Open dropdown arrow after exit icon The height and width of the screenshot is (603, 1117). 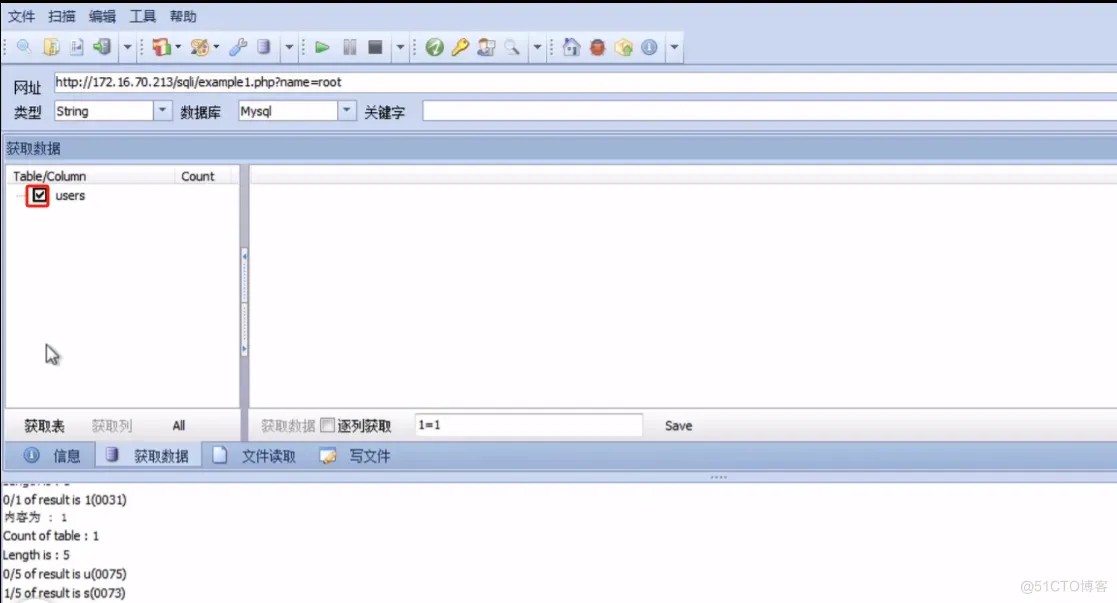pos(128,48)
